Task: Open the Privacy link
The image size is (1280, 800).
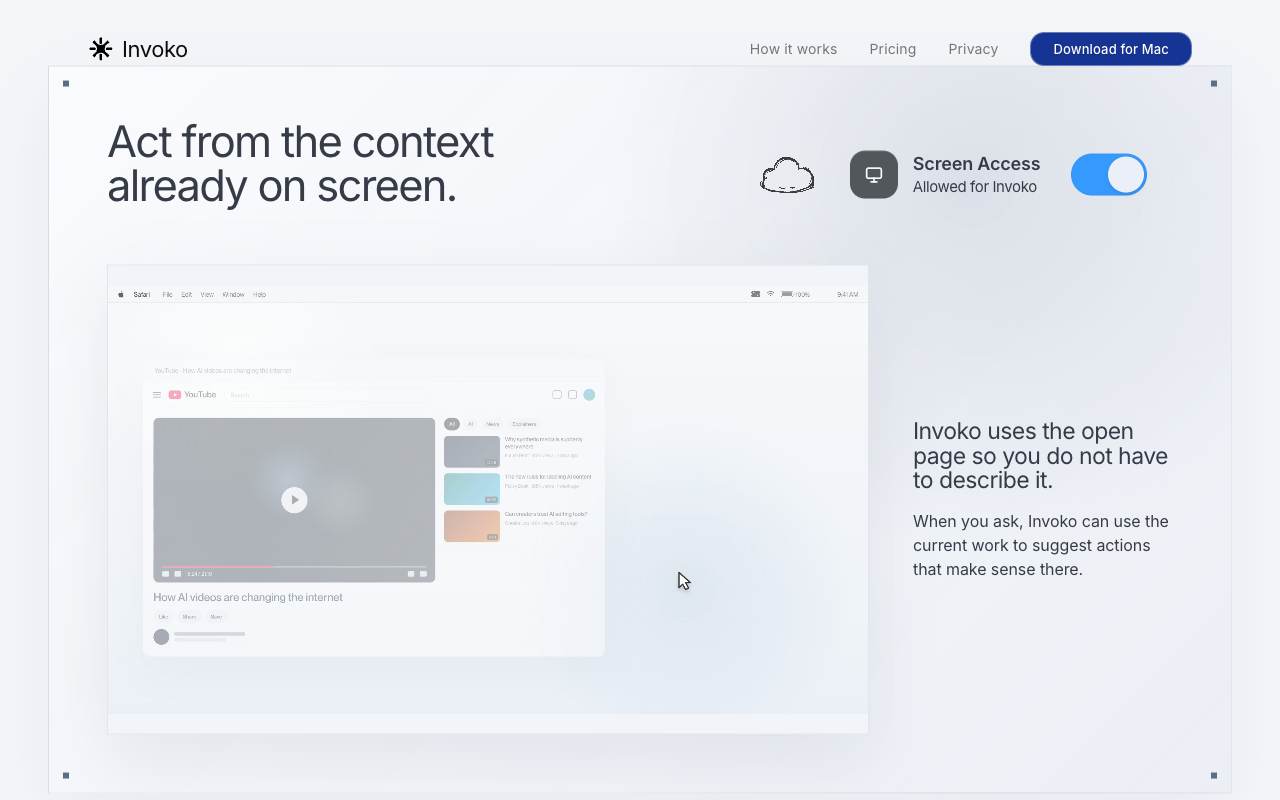Action: 973,49
